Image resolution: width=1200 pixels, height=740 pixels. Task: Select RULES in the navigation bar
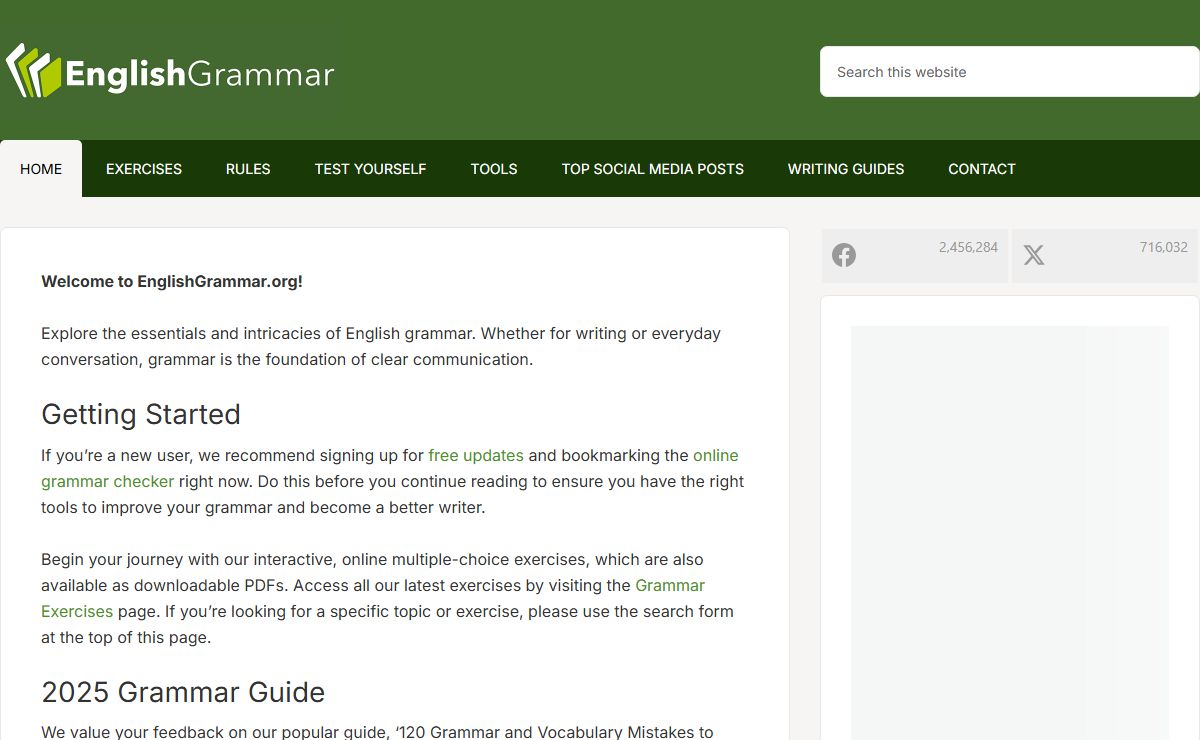pos(248,169)
